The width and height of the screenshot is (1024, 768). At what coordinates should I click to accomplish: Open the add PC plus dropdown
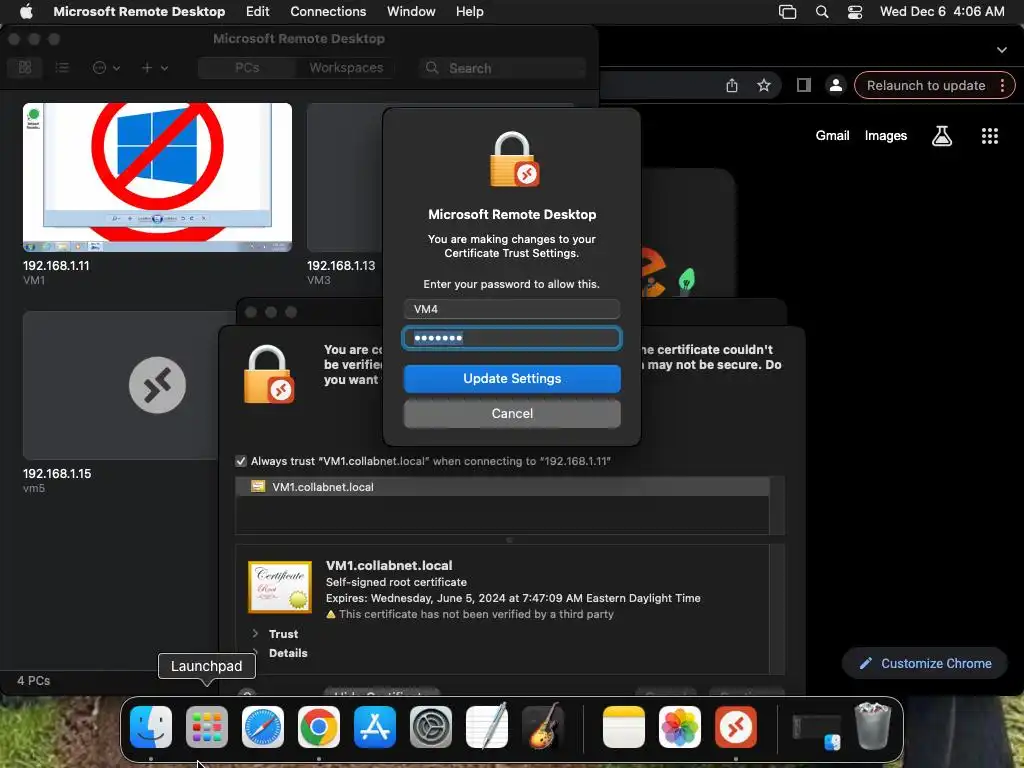[155, 67]
